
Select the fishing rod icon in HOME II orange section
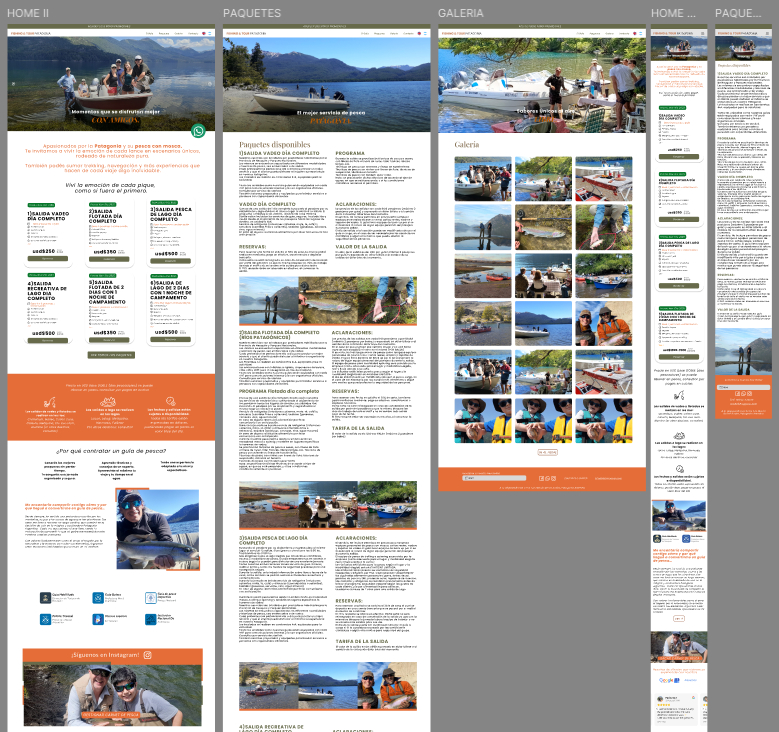click(x=50, y=402)
